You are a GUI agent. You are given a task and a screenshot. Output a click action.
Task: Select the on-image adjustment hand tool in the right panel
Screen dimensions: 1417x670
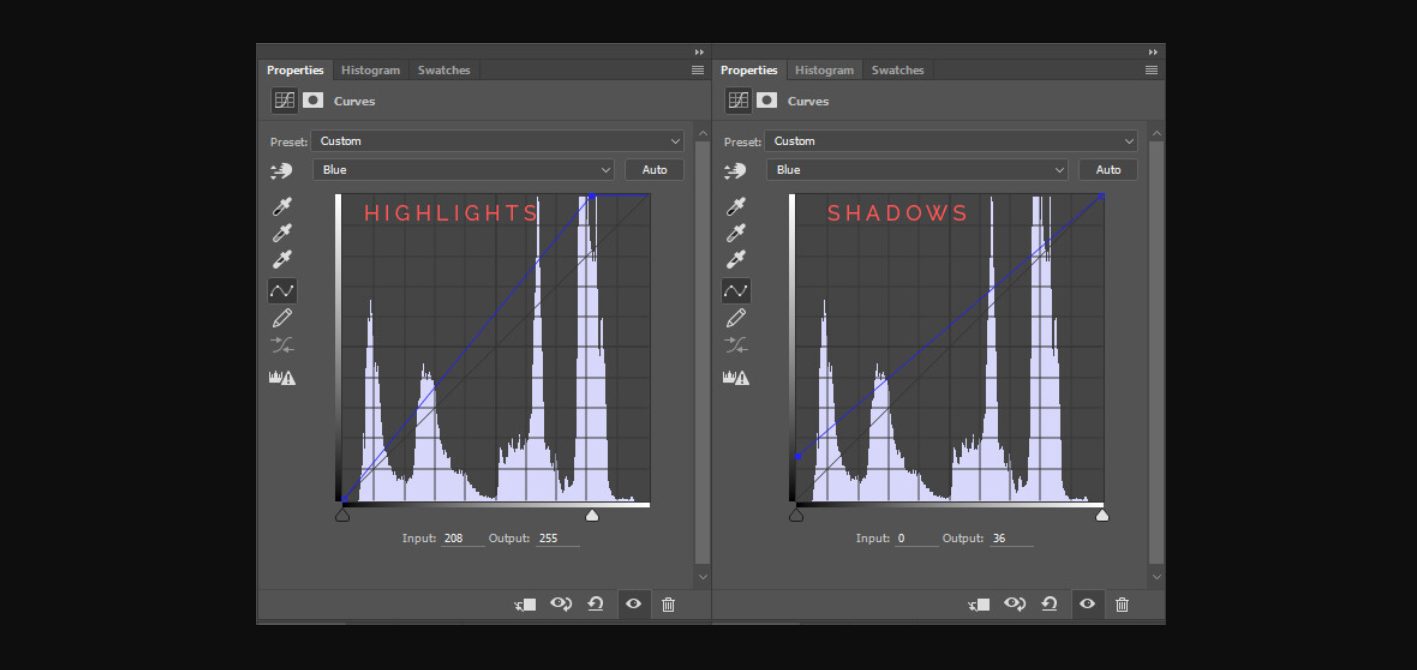736,171
